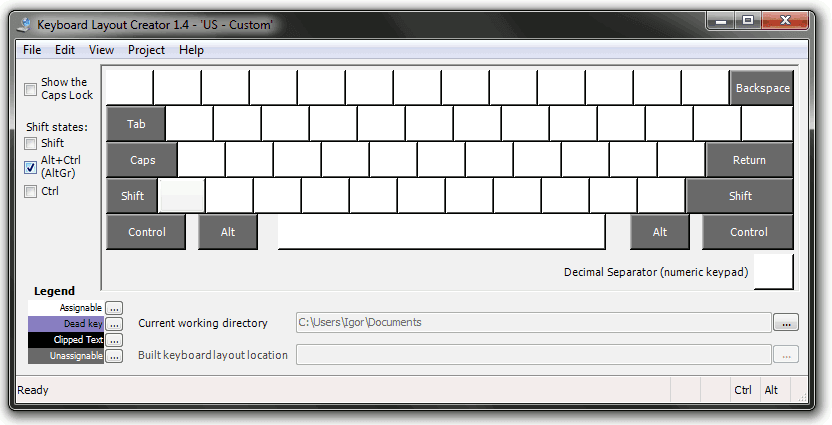The height and width of the screenshot is (425, 832).
Task: Click the Ctrl indicator in status bar
Action: (x=743, y=390)
